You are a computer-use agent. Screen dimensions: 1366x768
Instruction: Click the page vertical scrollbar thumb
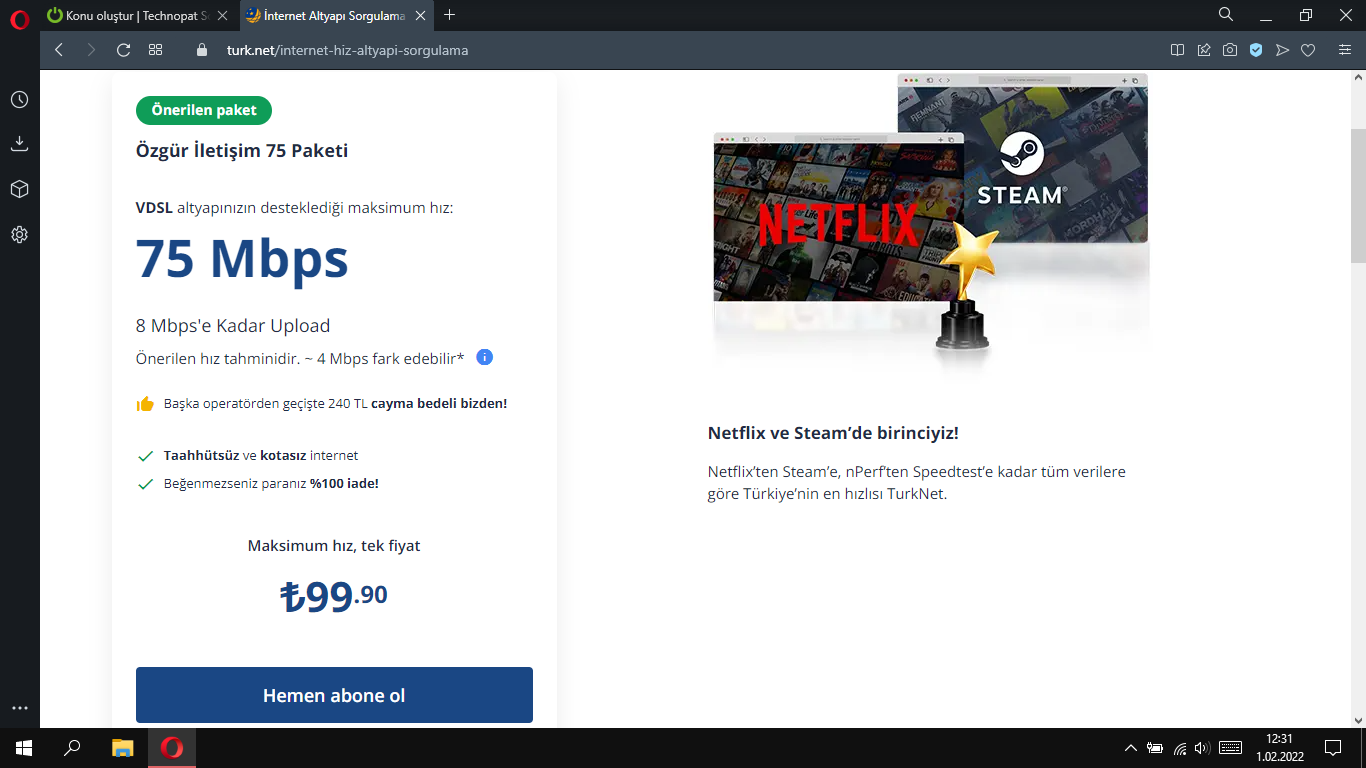tap(1358, 195)
